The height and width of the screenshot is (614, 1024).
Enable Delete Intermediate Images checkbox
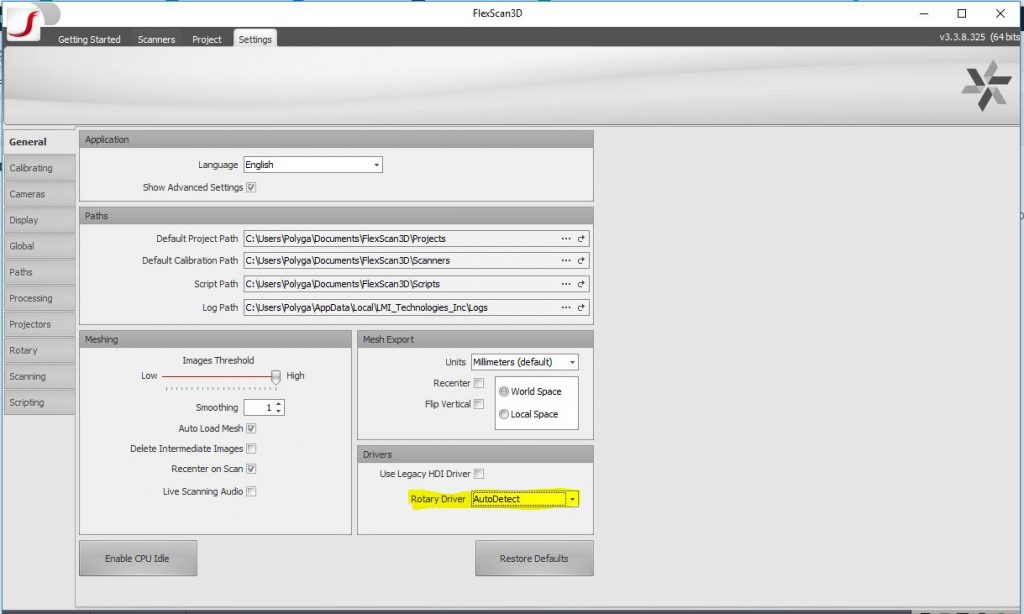(x=251, y=449)
